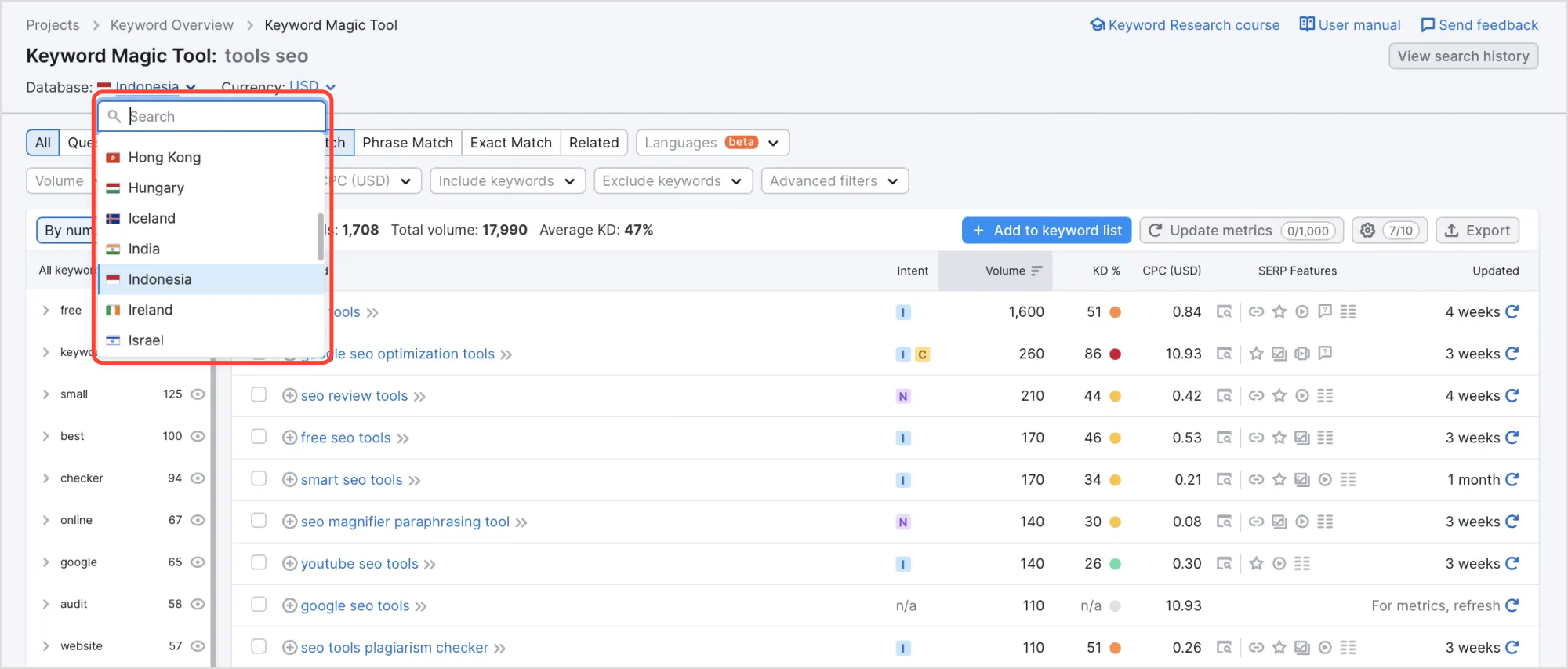Click the country list scrollbar
Screen dimensions: 1568x669
[321, 237]
